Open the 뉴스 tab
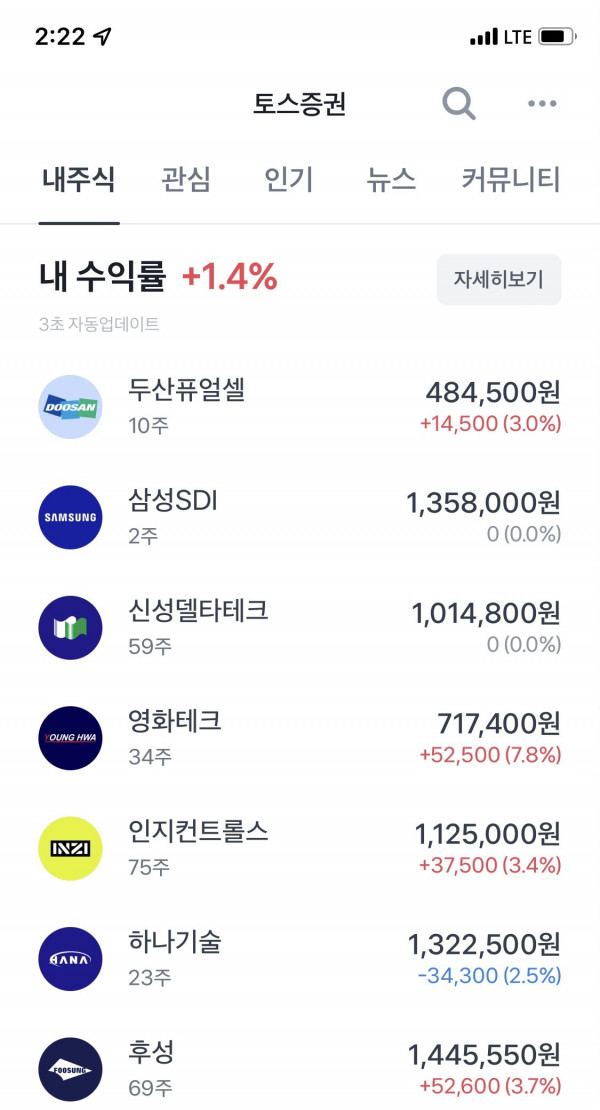 click(391, 179)
